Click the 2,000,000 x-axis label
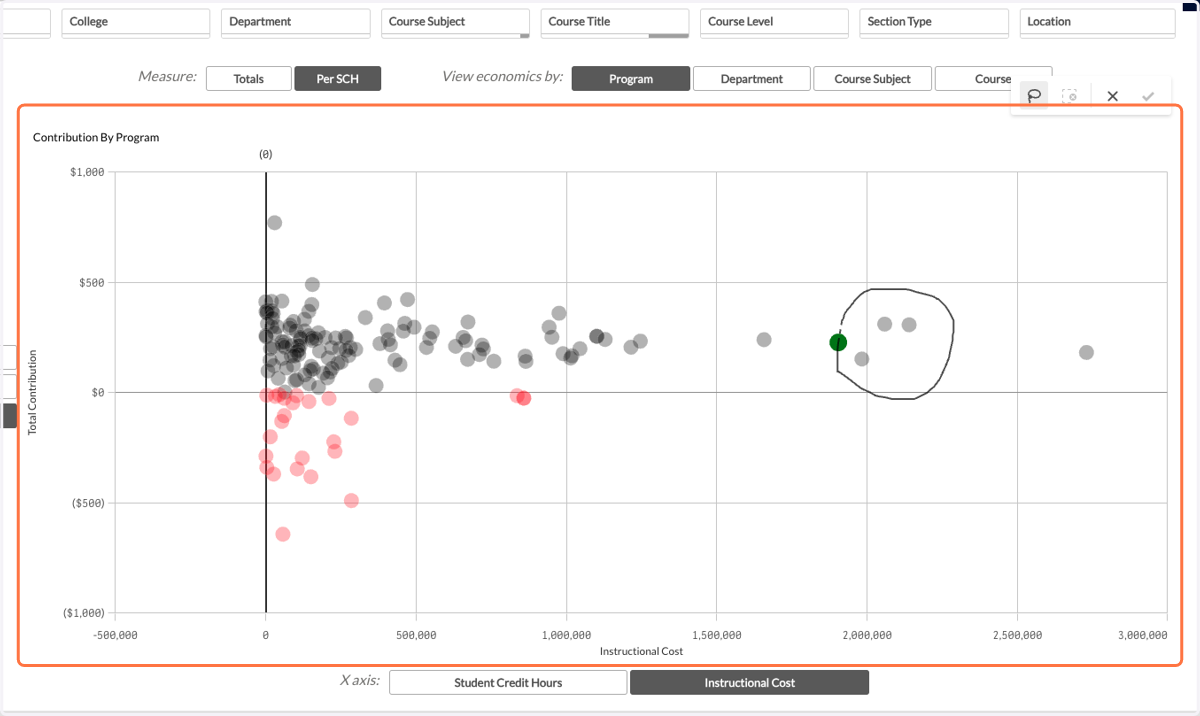The width and height of the screenshot is (1200, 716). tap(867, 634)
